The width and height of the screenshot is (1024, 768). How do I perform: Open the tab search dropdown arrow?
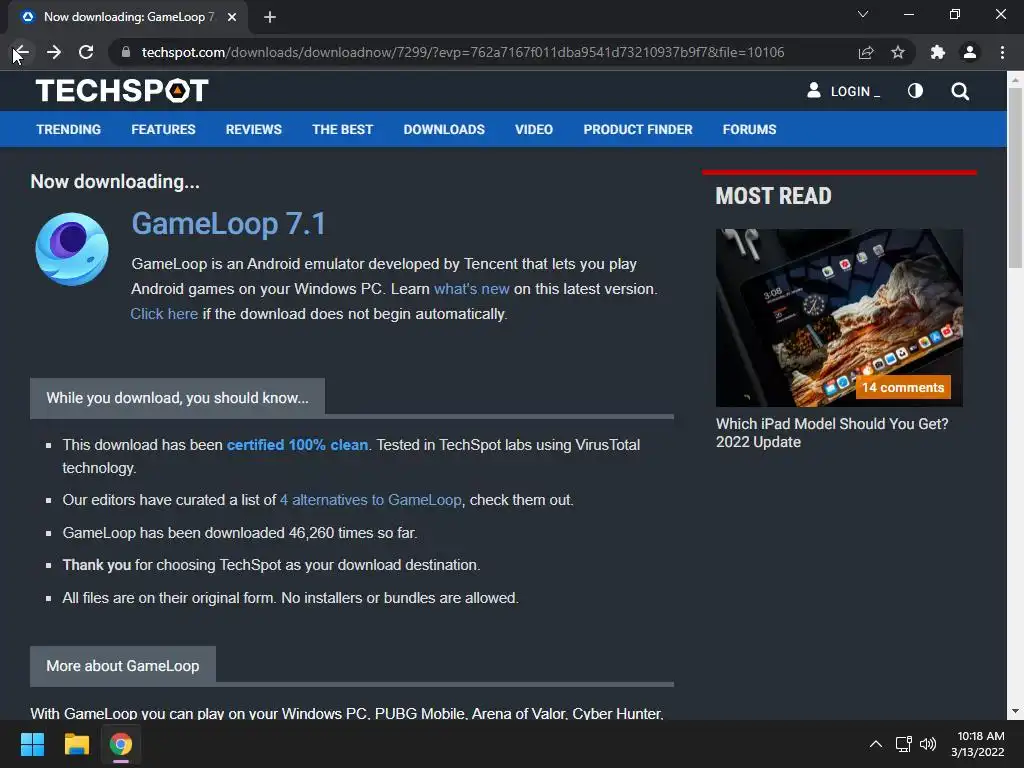(863, 14)
